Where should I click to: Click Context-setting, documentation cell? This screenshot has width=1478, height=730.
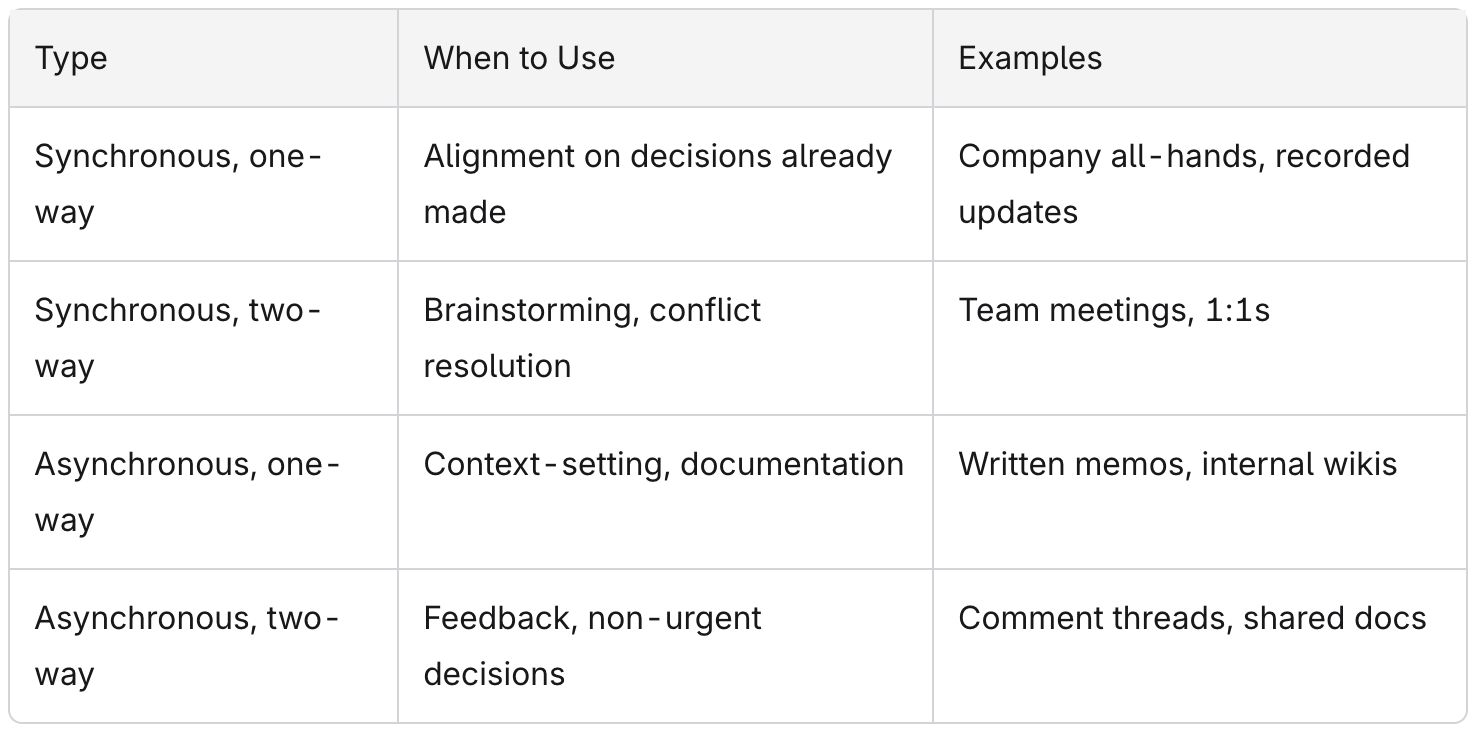[x=665, y=492]
